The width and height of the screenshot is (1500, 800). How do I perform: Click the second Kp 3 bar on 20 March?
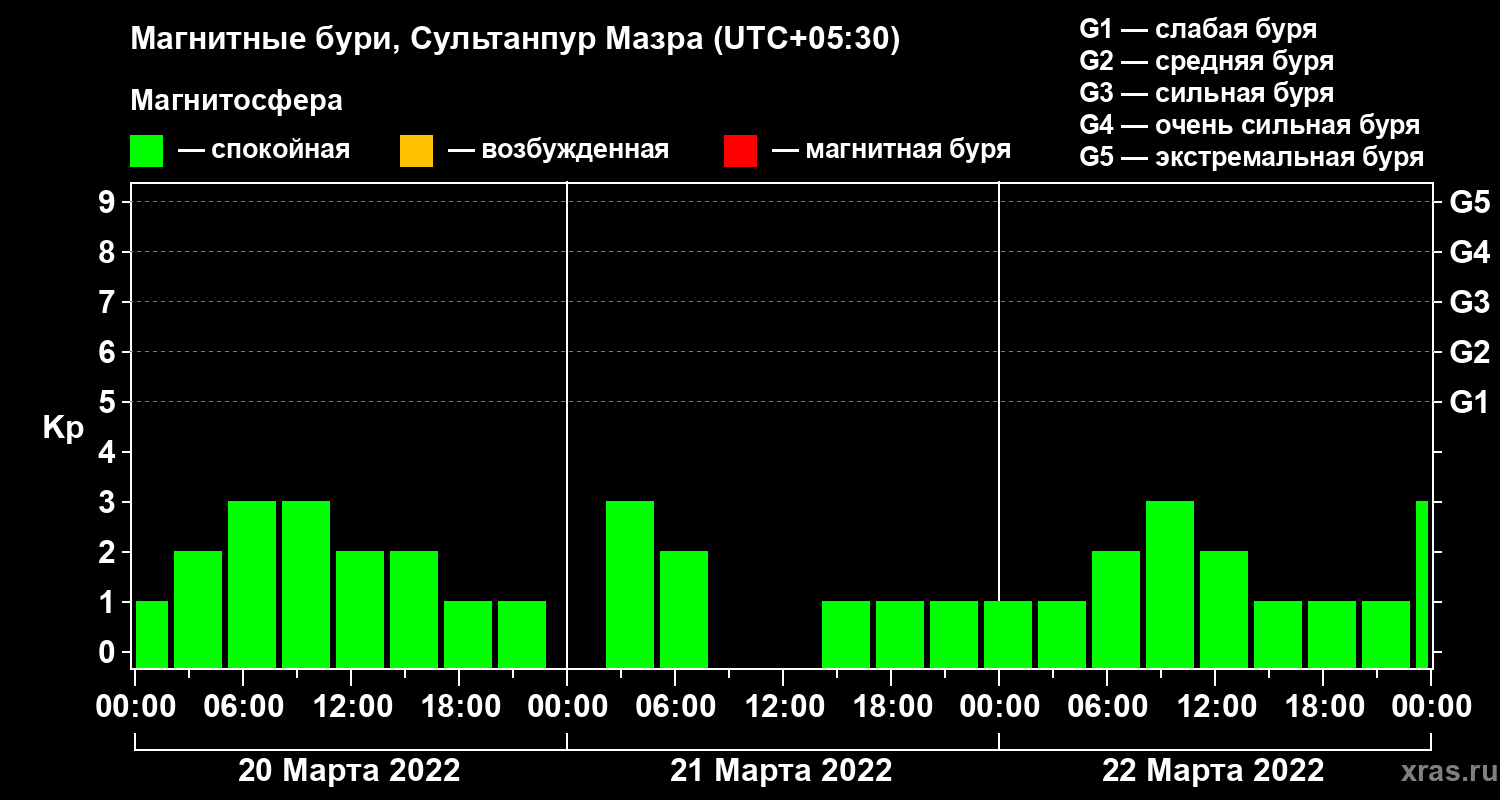306,584
